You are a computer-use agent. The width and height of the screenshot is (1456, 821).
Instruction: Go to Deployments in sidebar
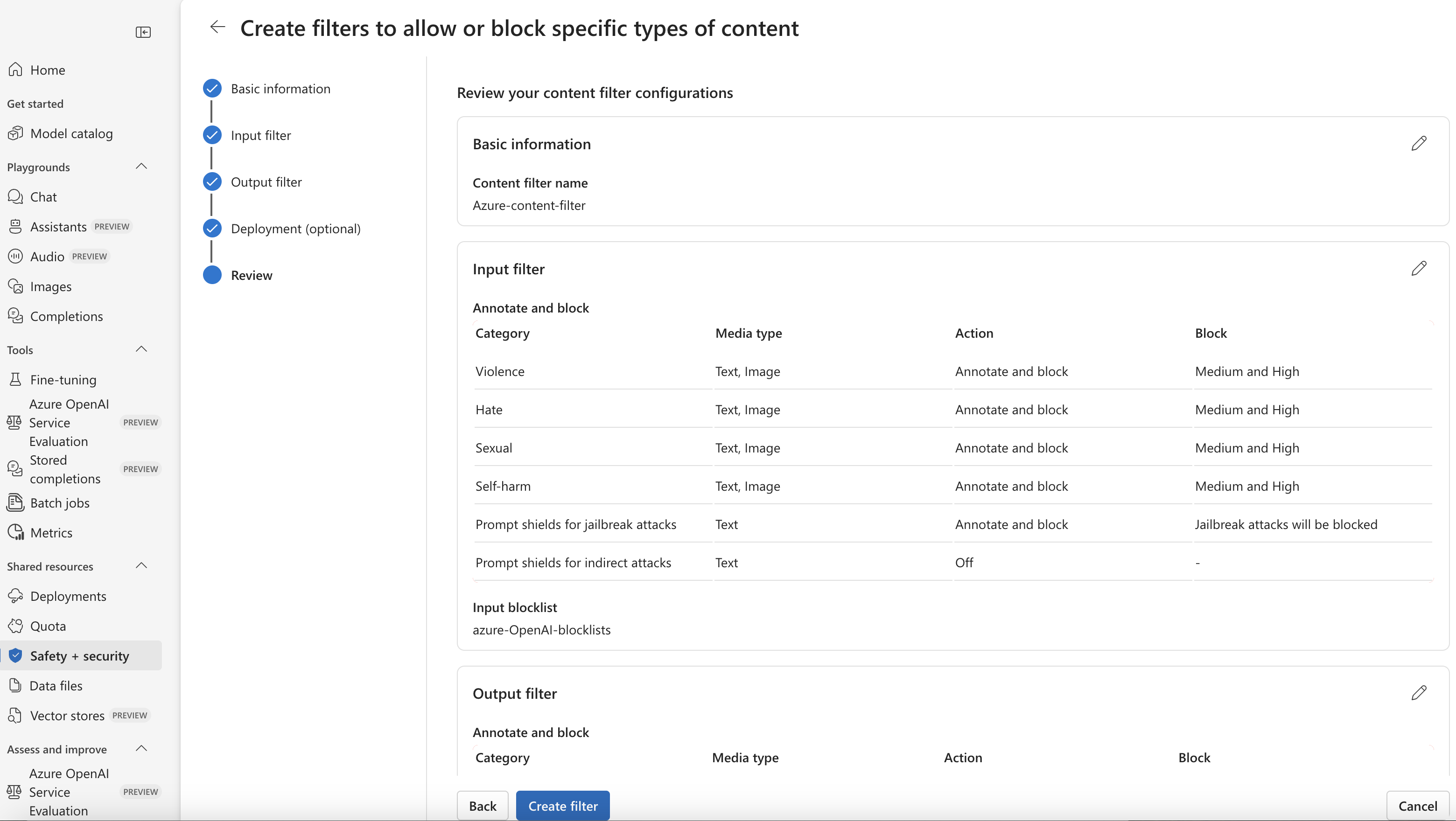coord(68,596)
